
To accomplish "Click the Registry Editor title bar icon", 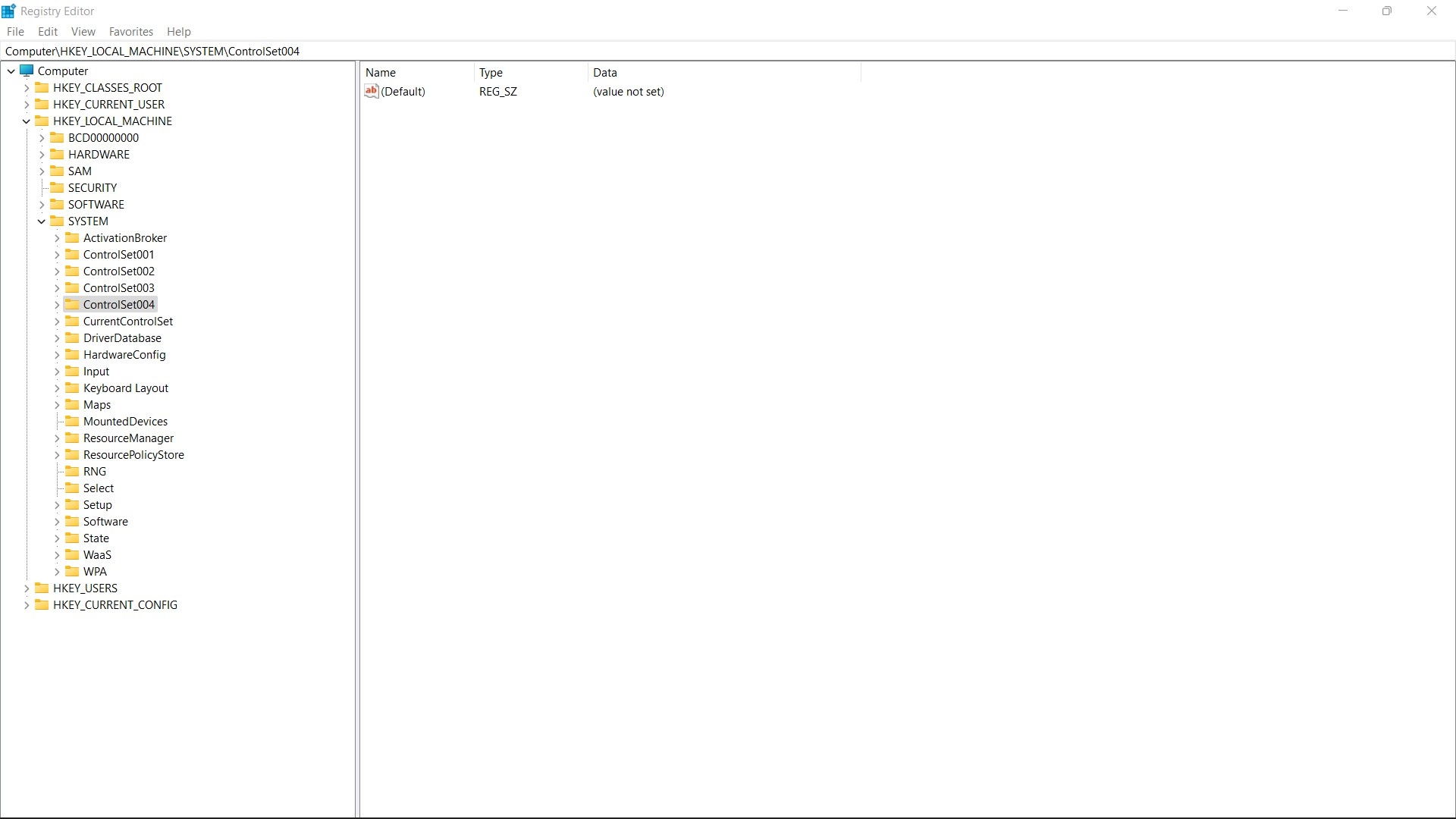I will point(8,11).
